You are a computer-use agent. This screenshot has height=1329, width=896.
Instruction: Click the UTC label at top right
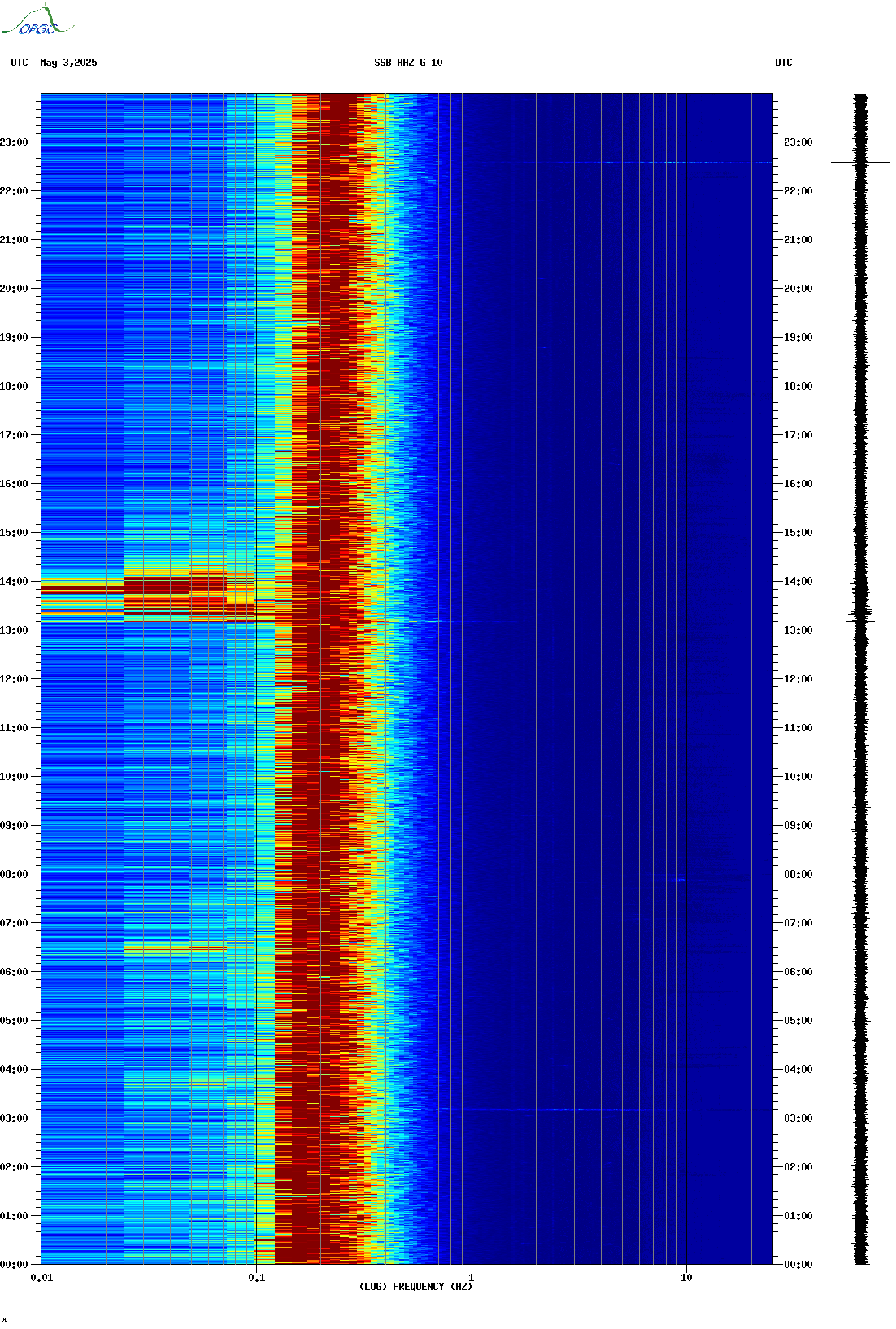[x=783, y=63]
